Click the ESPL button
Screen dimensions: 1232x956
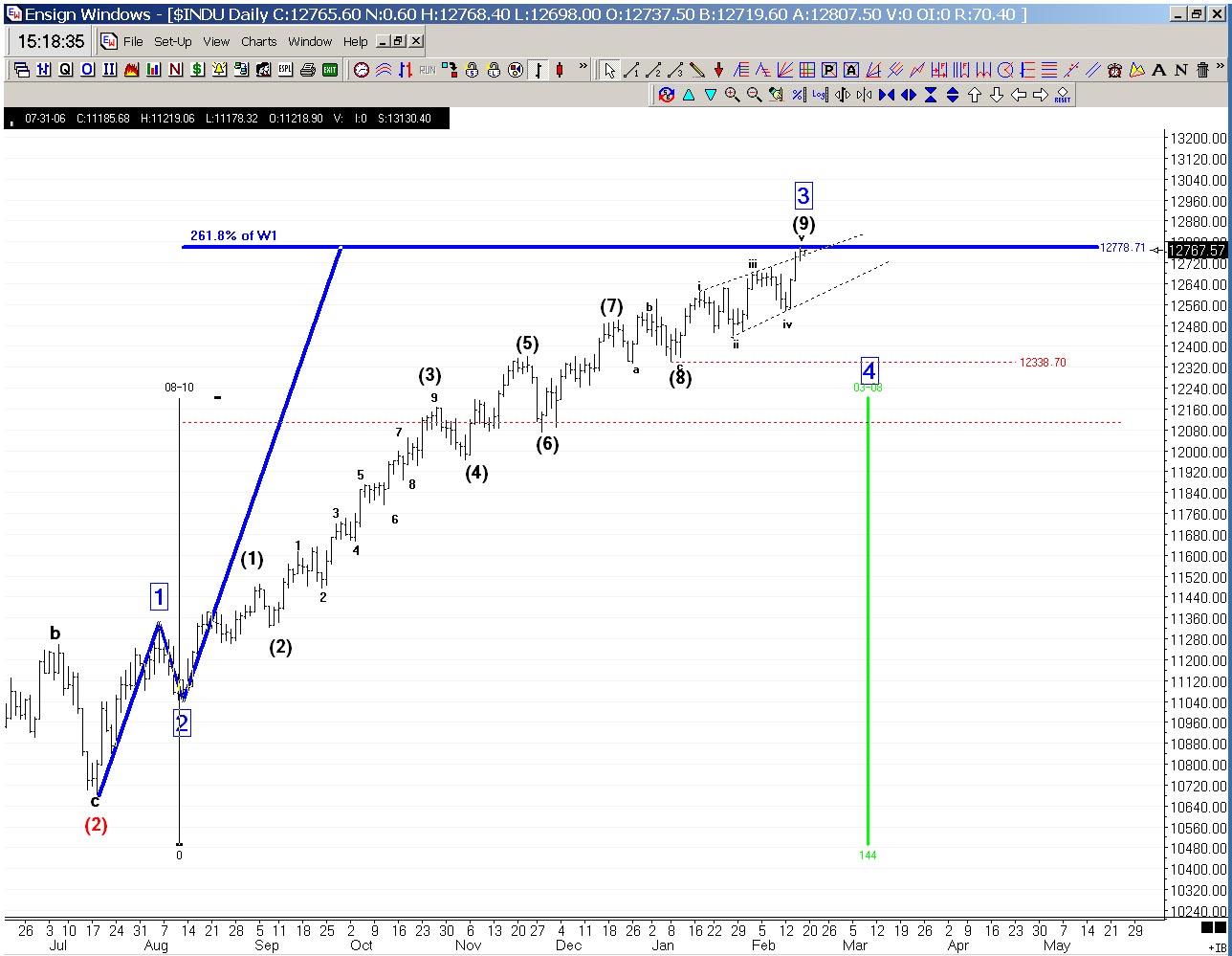coord(285,70)
